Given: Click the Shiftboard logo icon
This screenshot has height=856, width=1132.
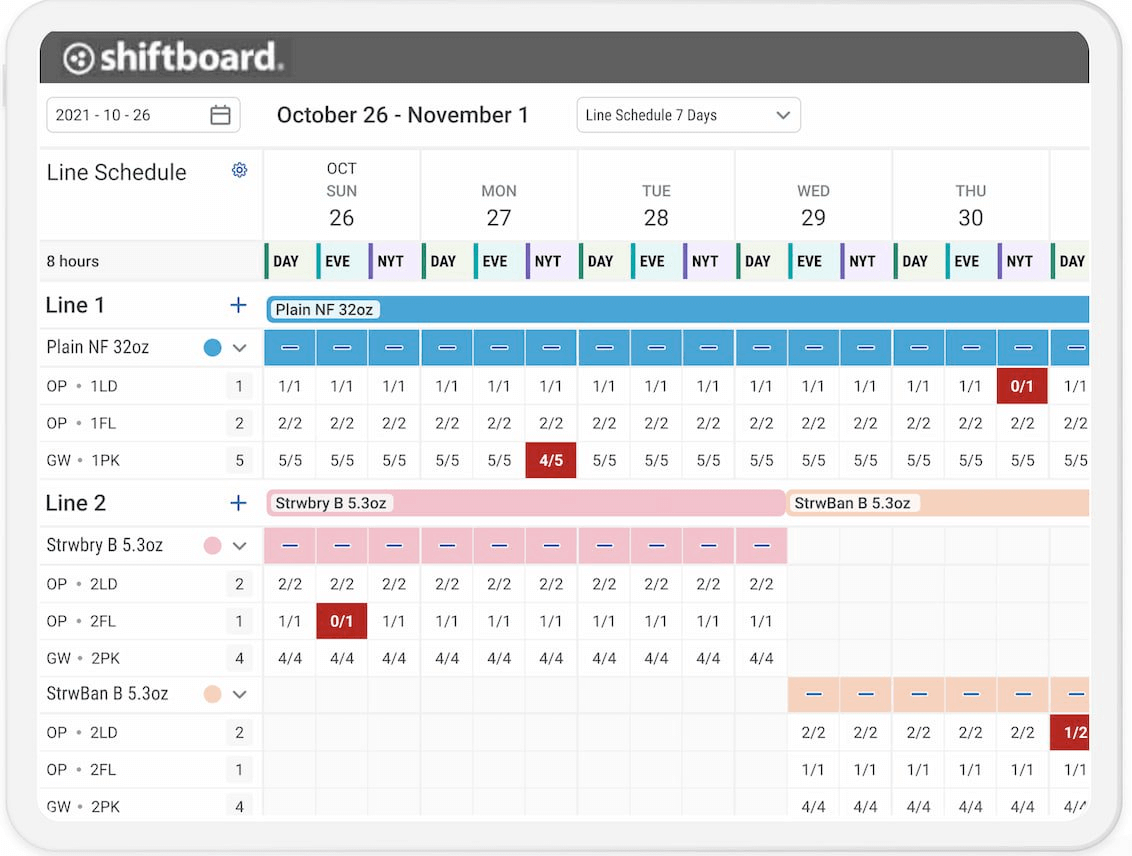Looking at the screenshot, I should [x=77, y=57].
